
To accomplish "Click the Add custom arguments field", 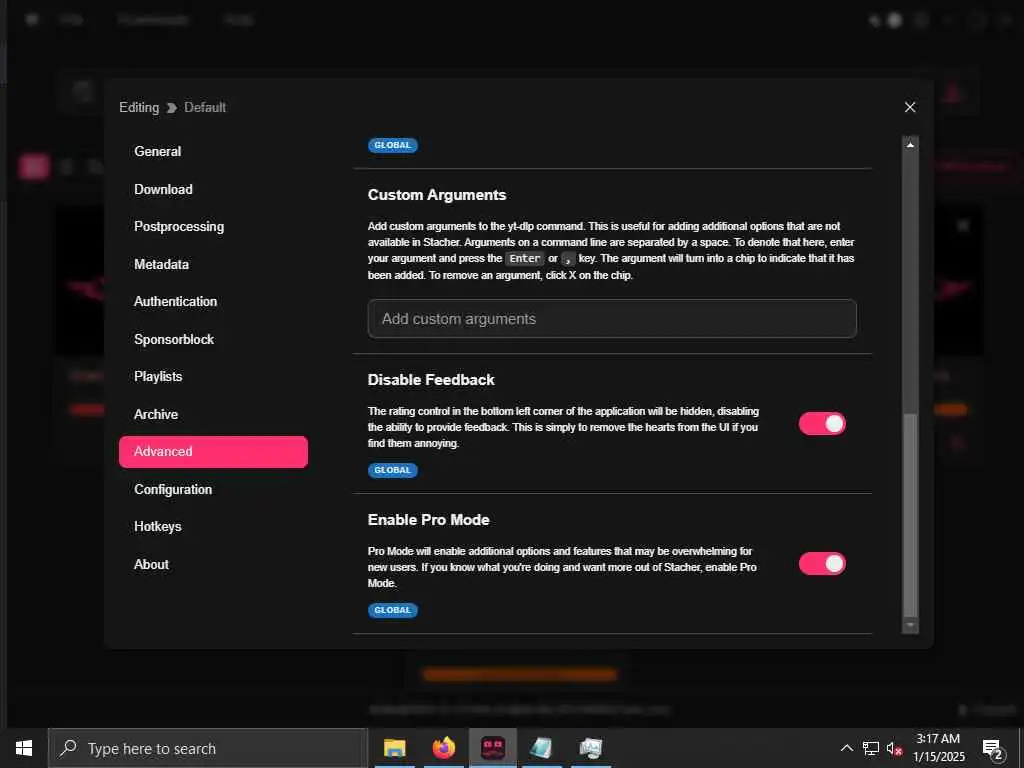I will [612, 319].
